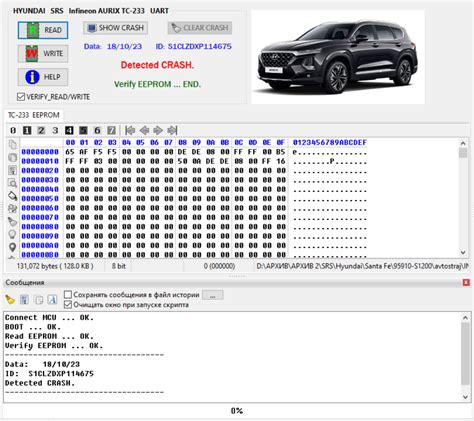The height and width of the screenshot is (421, 474).
Task: Click the round paste icon in hex sidebar
Action: tap(12, 157)
